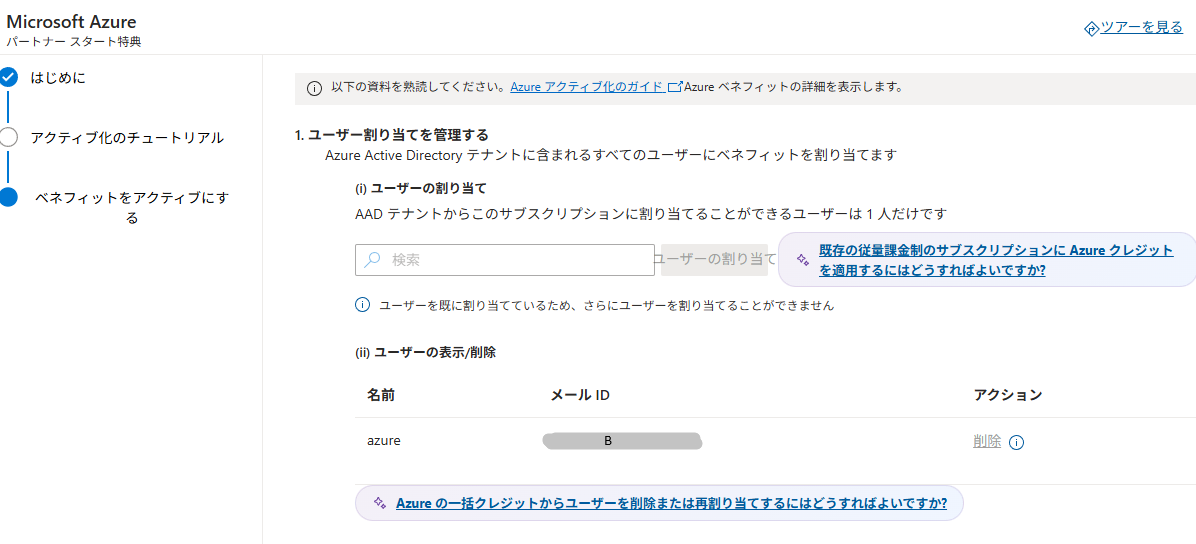
Task: Click the redacted email ID cell
Action: pyautogui.click(x=622, y=440)
